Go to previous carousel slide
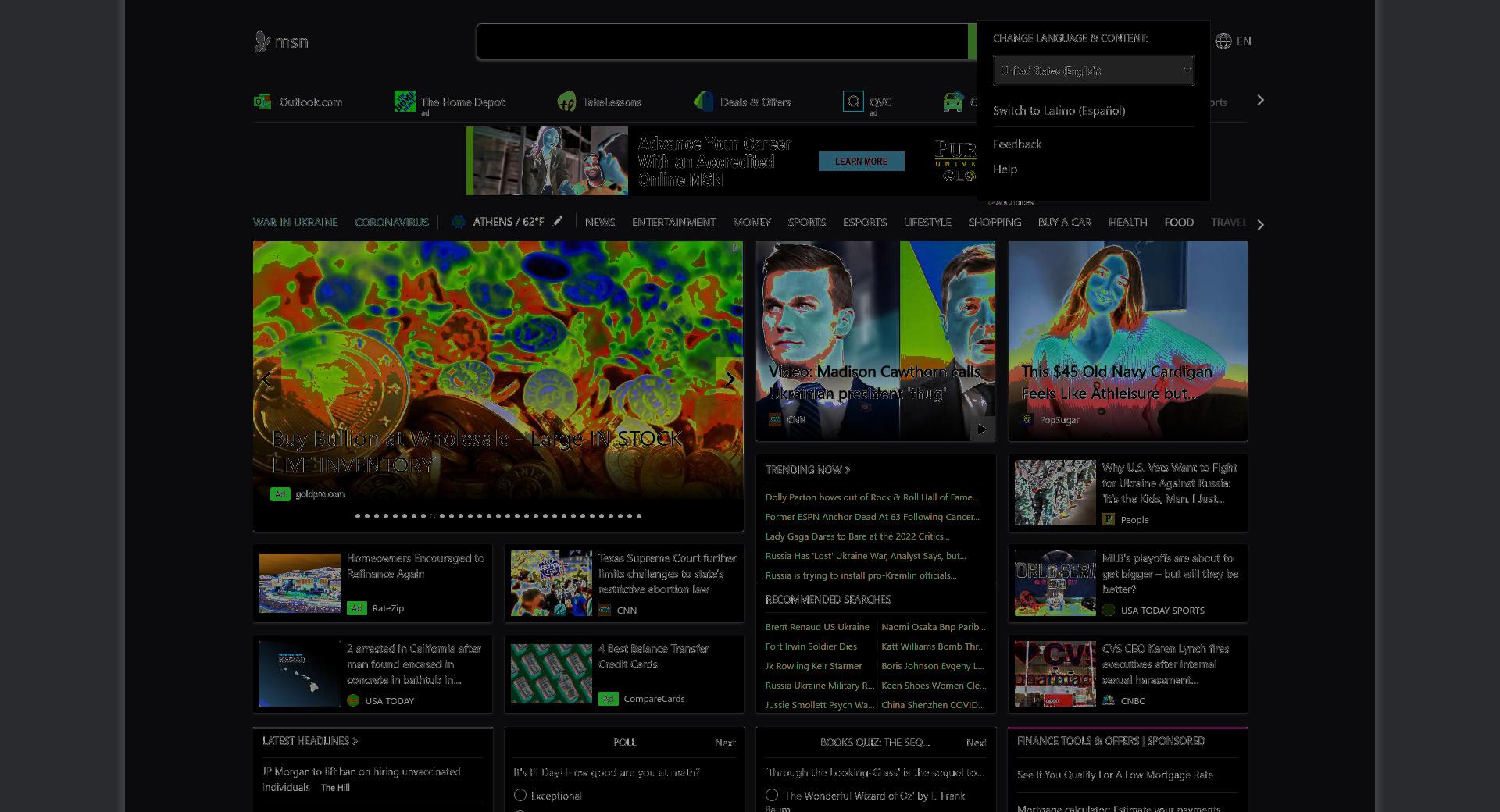This screenshot has width=1500, height=812. pyautogui.click(x=266, y=379)
